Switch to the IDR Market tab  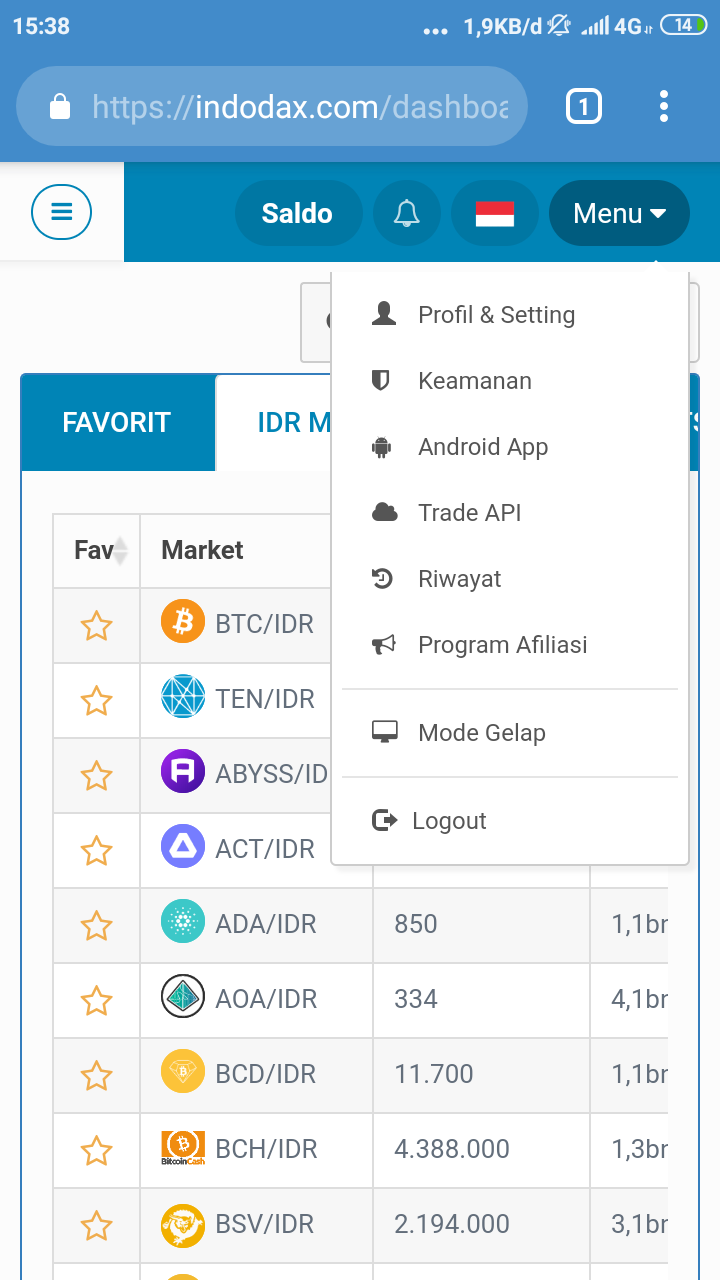click(x=275, y=422)
